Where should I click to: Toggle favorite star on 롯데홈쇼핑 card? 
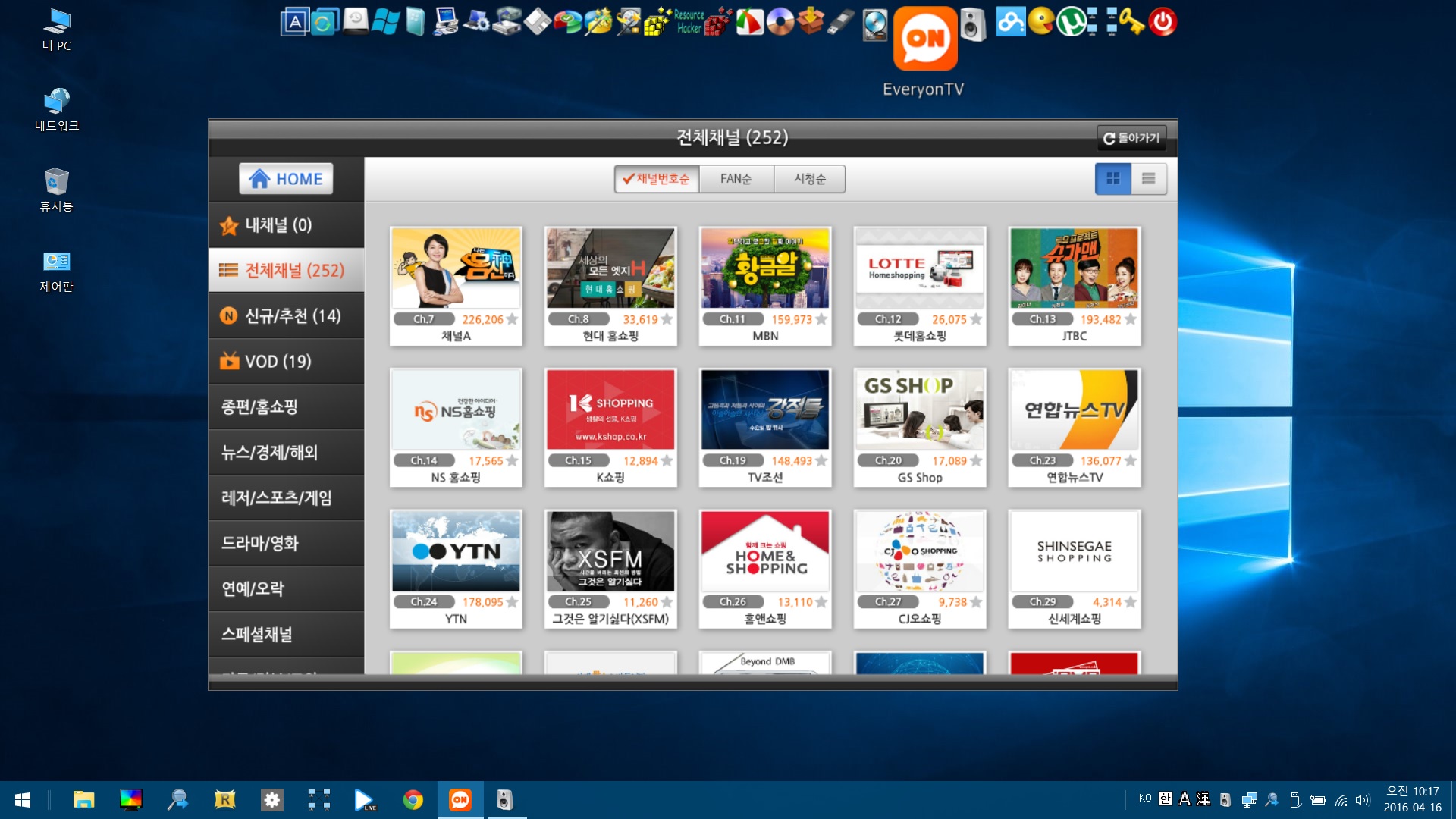pos(976,319)
